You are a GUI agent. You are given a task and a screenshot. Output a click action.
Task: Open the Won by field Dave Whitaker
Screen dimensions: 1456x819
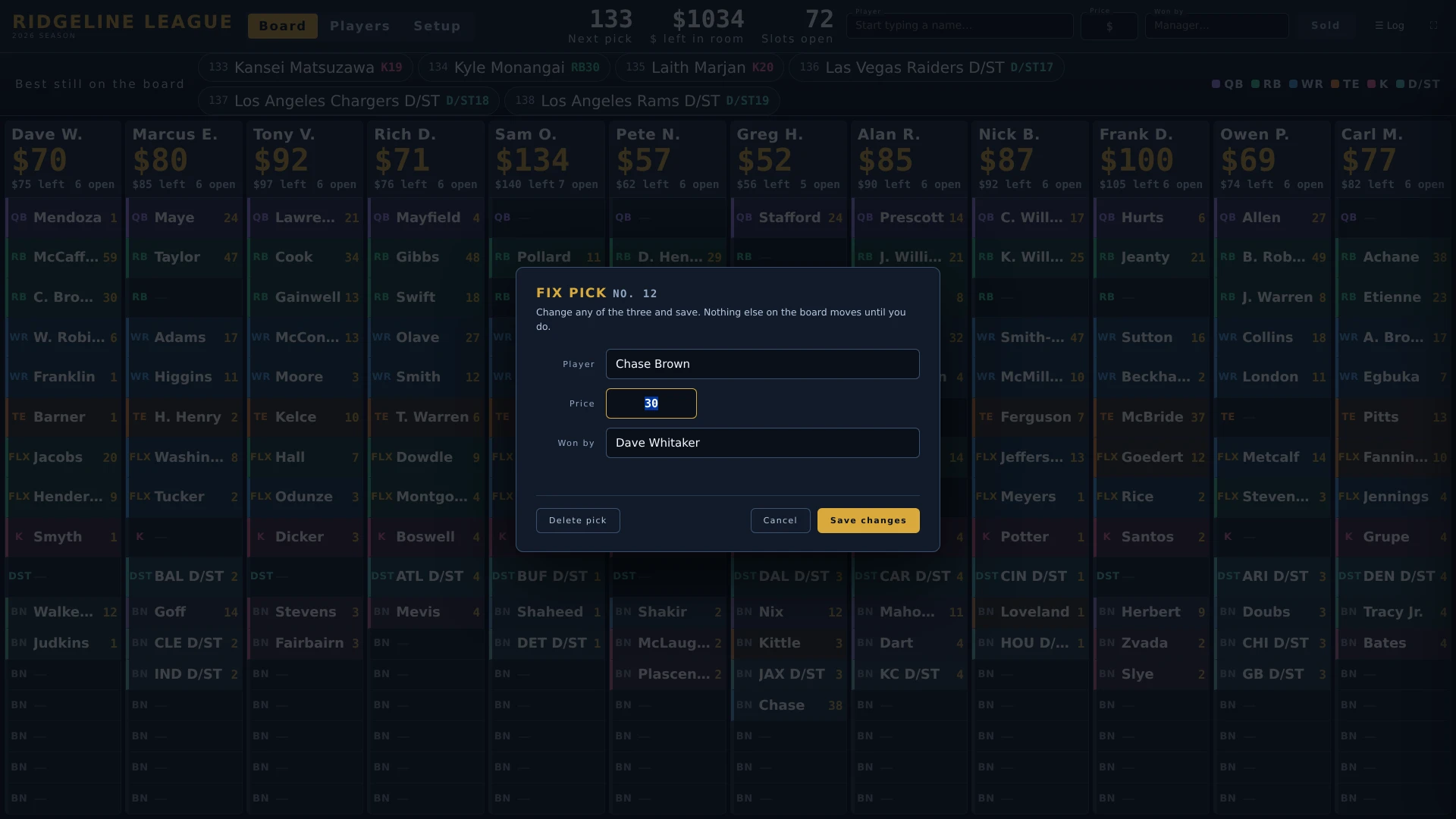763,443
